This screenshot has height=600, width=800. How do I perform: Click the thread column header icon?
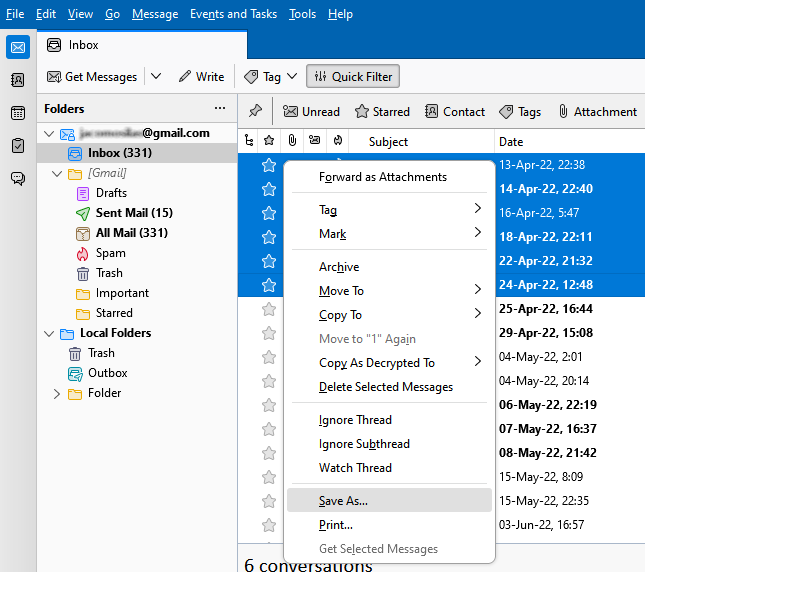point(249,141)
